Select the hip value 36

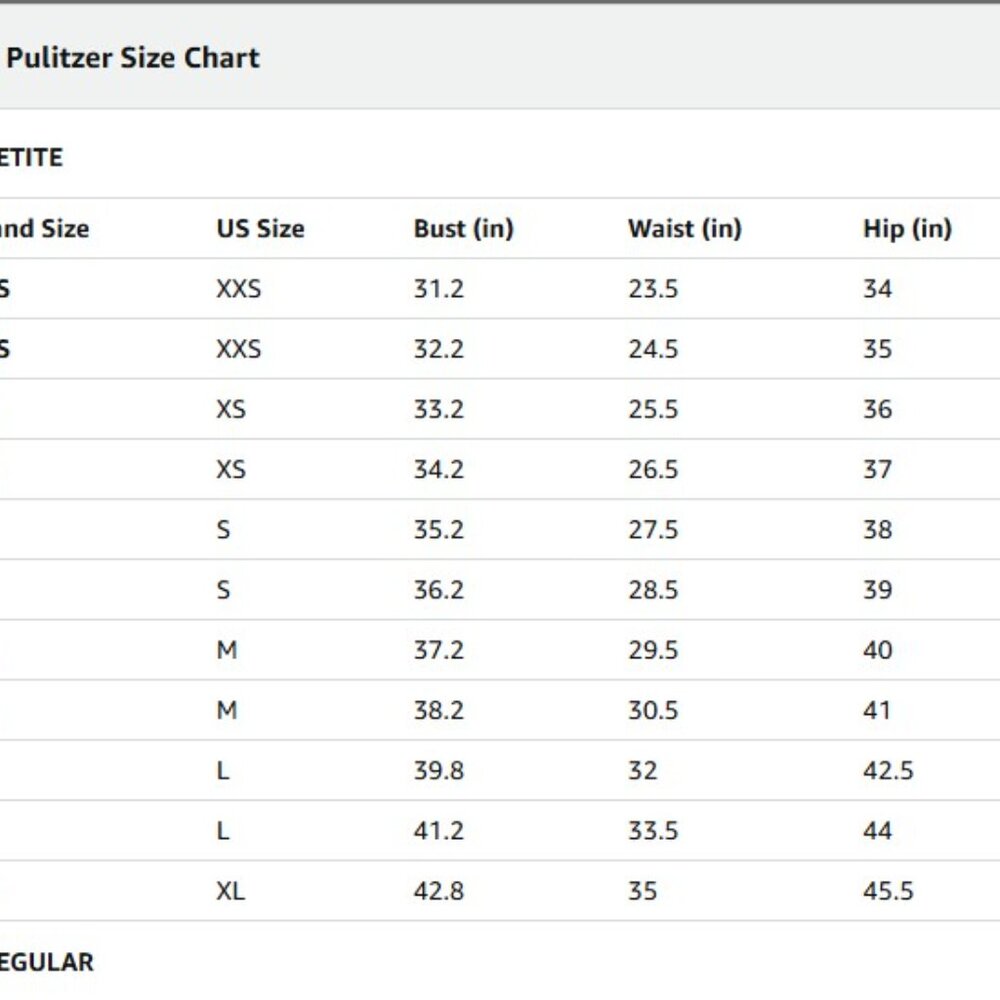coord(877,409)
